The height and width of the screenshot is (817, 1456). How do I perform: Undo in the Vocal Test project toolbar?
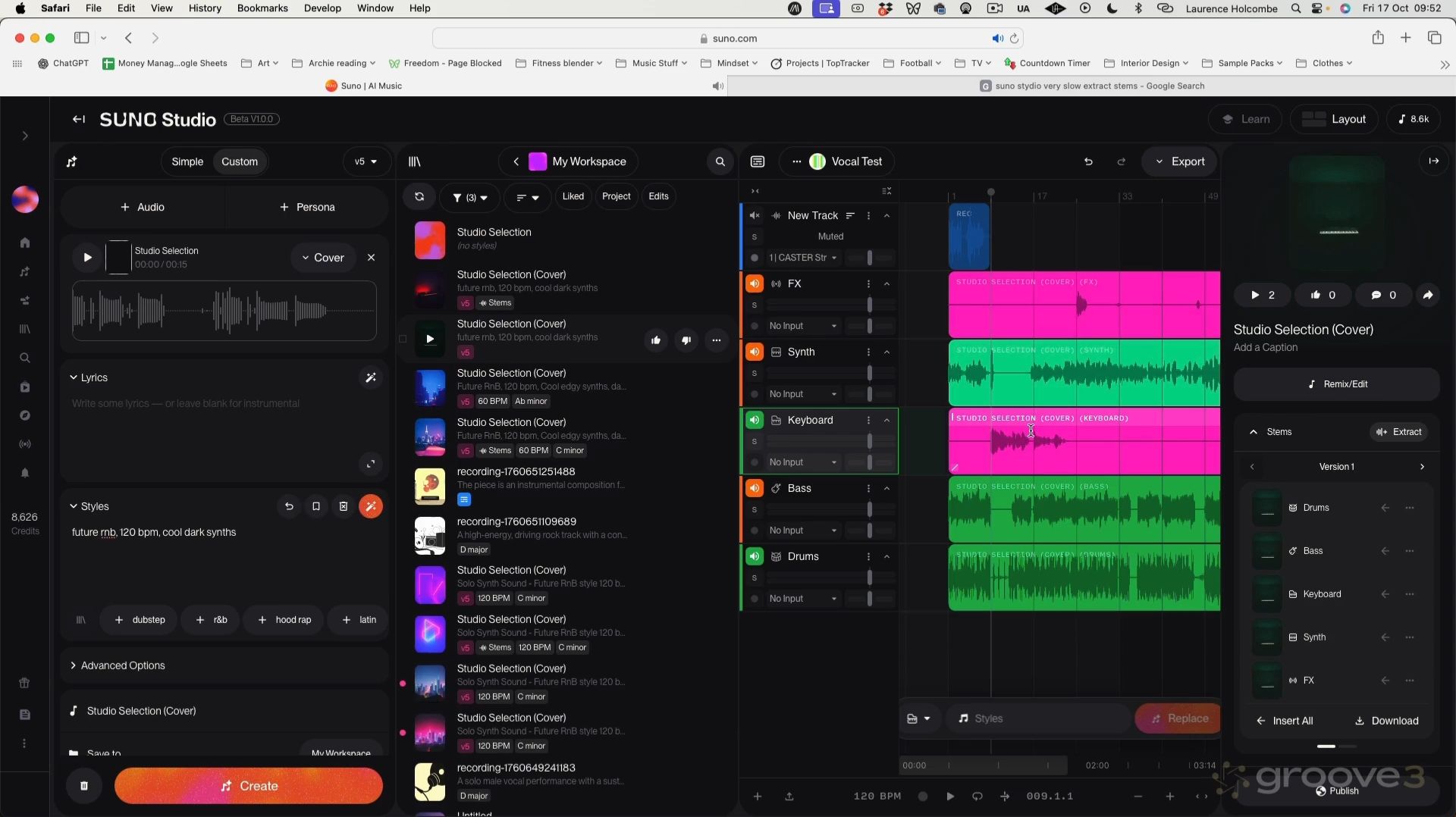(x=1088, y=161)
